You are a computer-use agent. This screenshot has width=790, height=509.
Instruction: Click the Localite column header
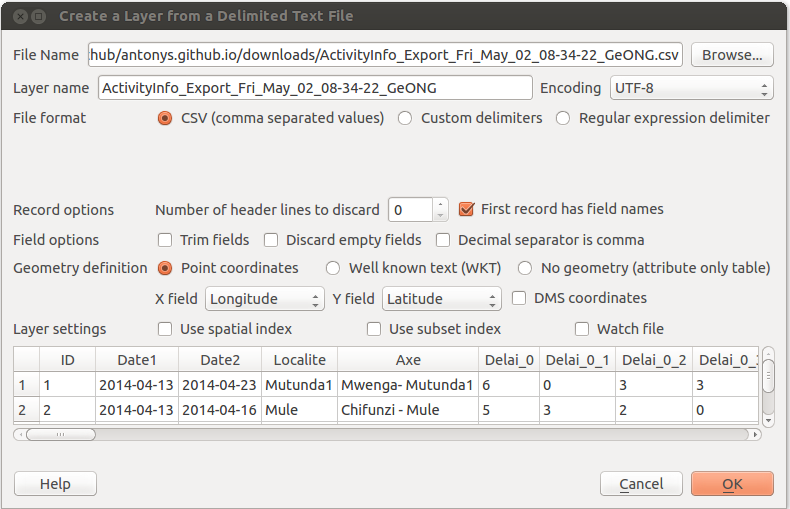tap(299, 359)
